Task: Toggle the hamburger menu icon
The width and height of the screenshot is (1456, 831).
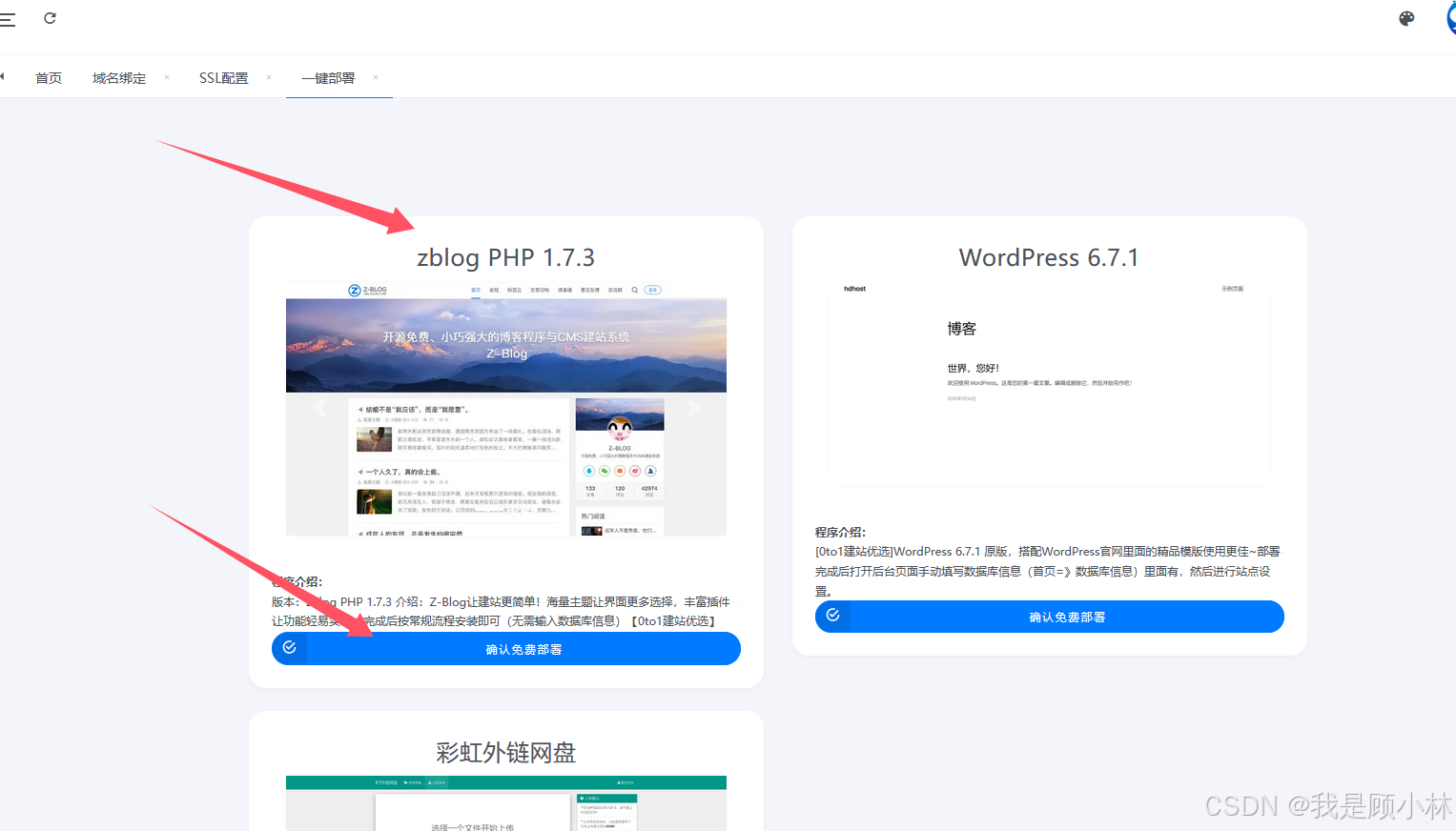Action: coord(8,19)
